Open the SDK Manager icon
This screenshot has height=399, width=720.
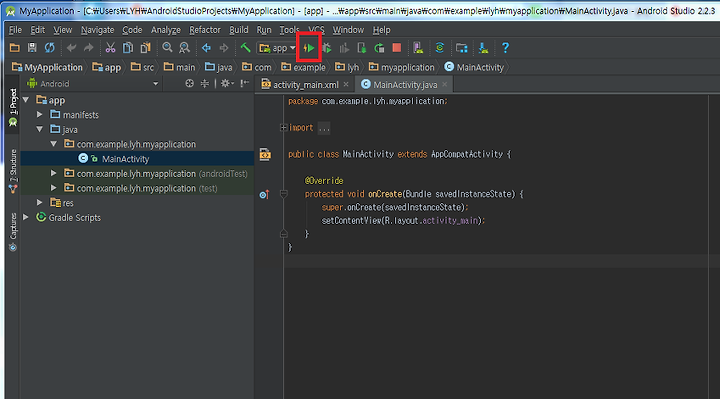coord(483,48)
